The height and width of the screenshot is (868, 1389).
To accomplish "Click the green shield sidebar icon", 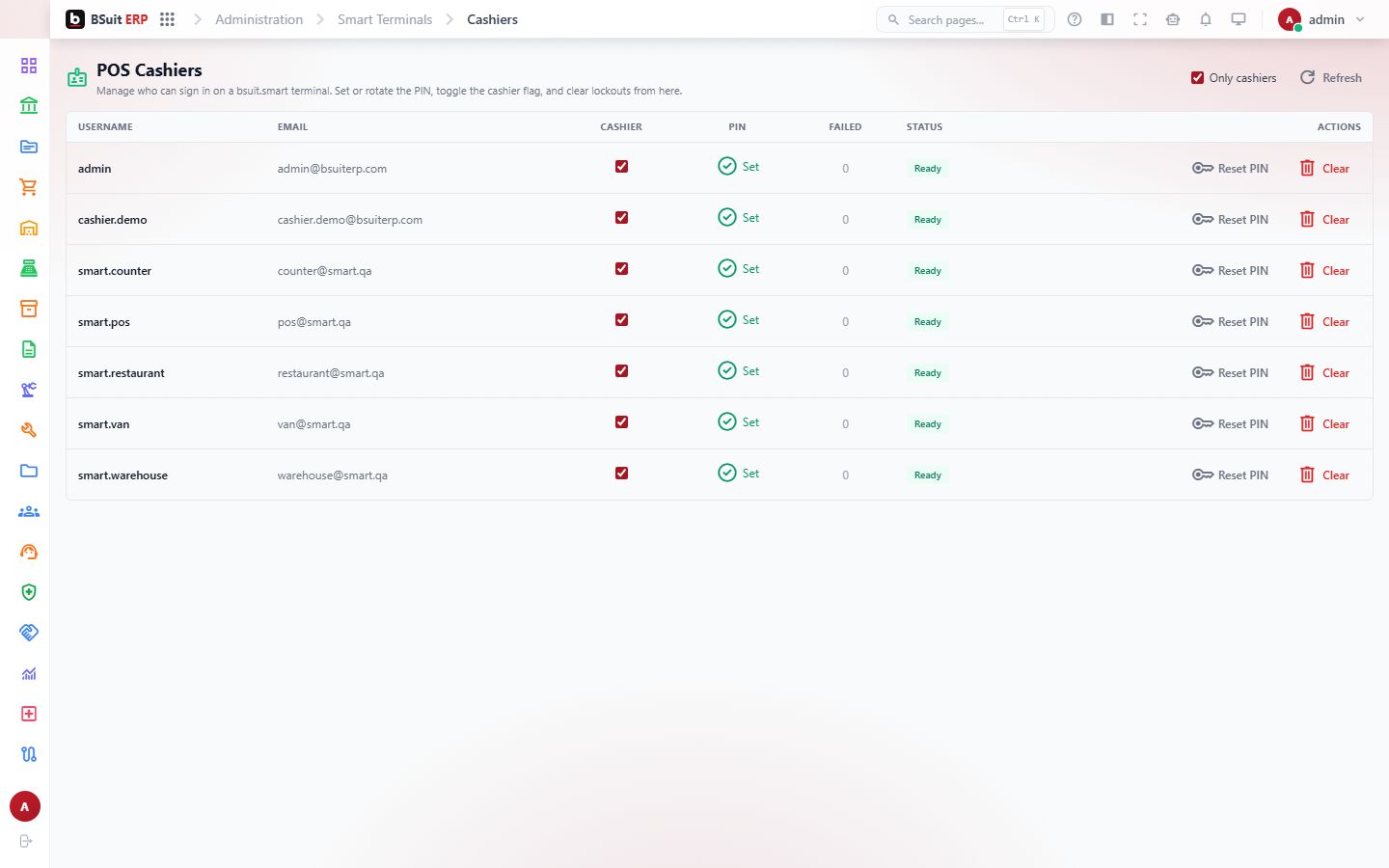I will (x=29, y=592).
